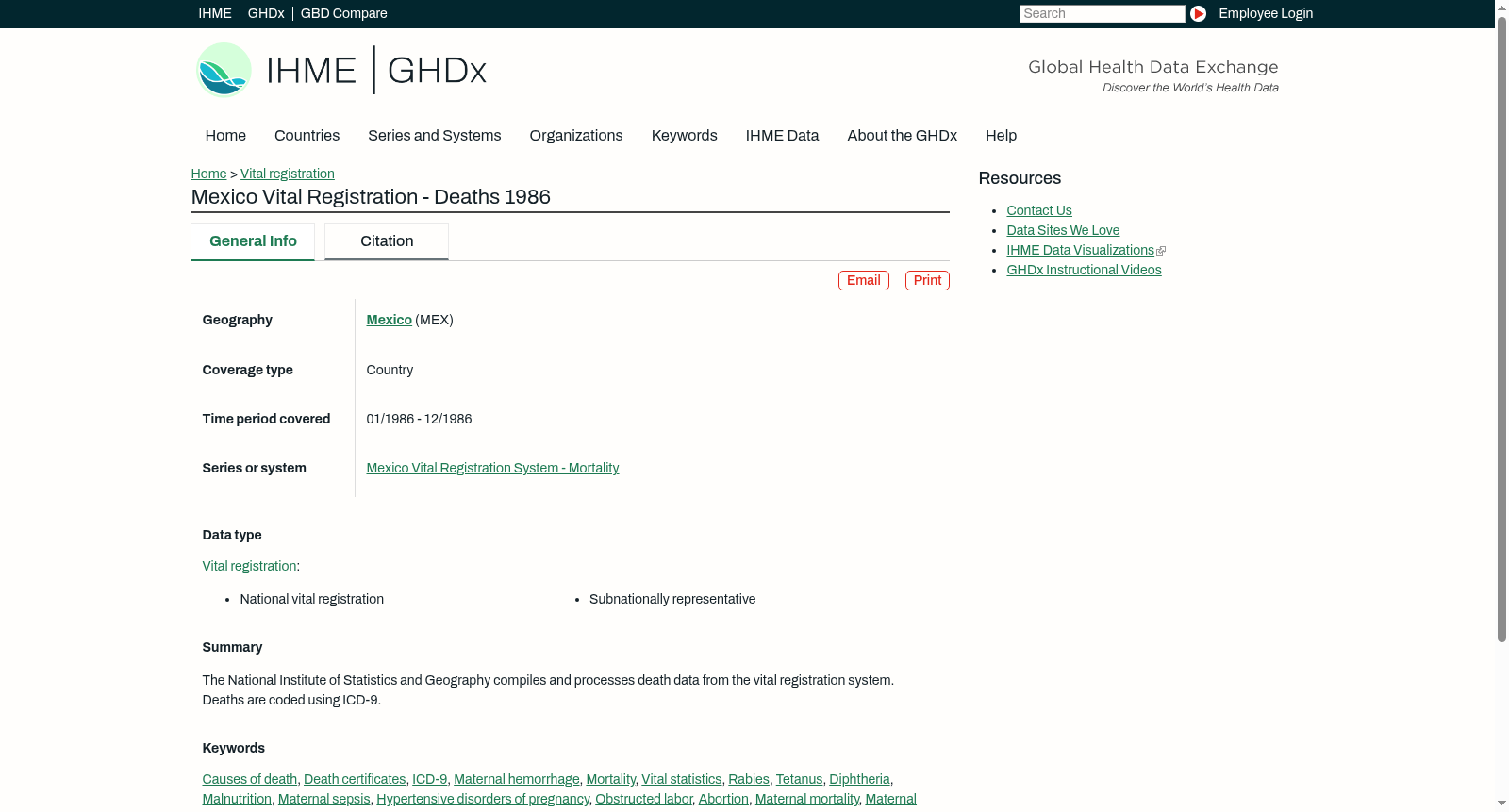Image resolution: width=1509 pixels, height=812 pixels.
Task: Open GBD Compare in the top bar
Action: pyautogui.click(x=344, y=13)
